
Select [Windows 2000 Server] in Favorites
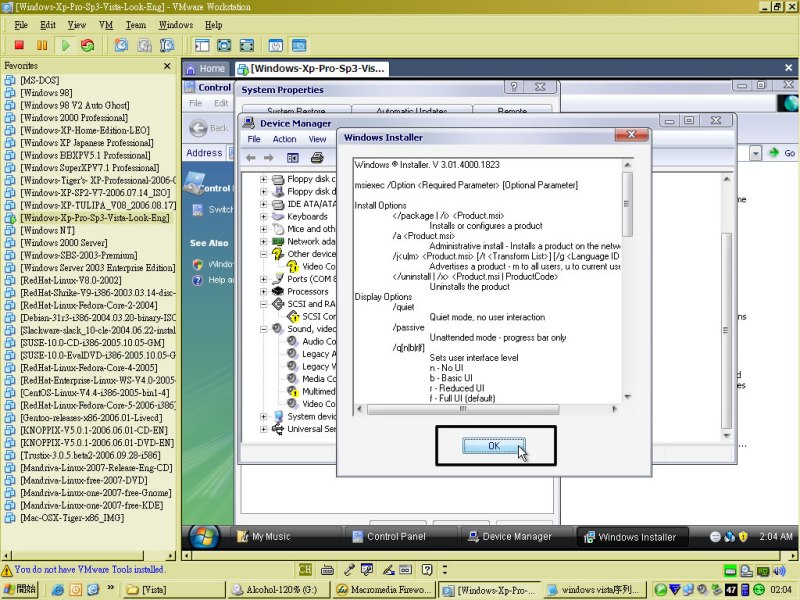(64, 243)
